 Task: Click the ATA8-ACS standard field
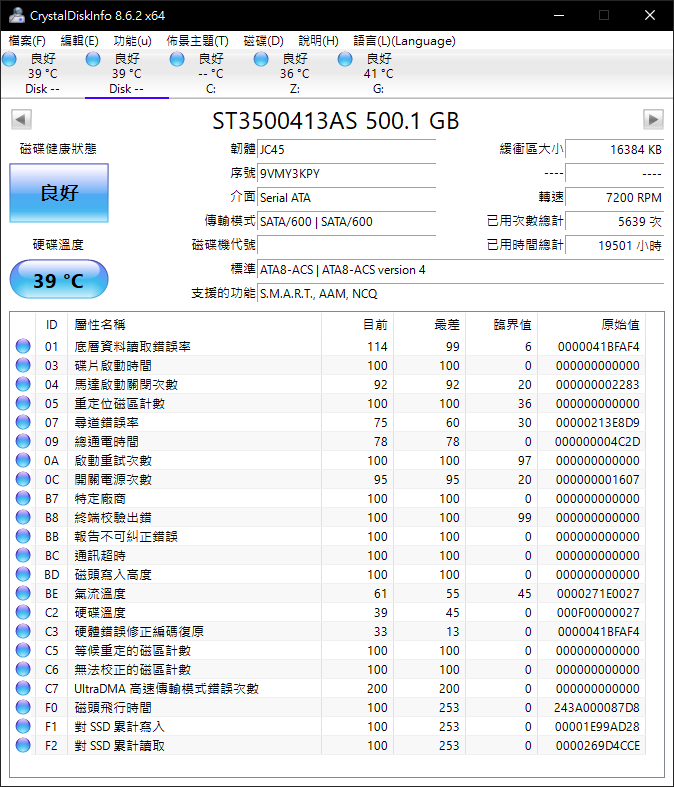[460, 270]
